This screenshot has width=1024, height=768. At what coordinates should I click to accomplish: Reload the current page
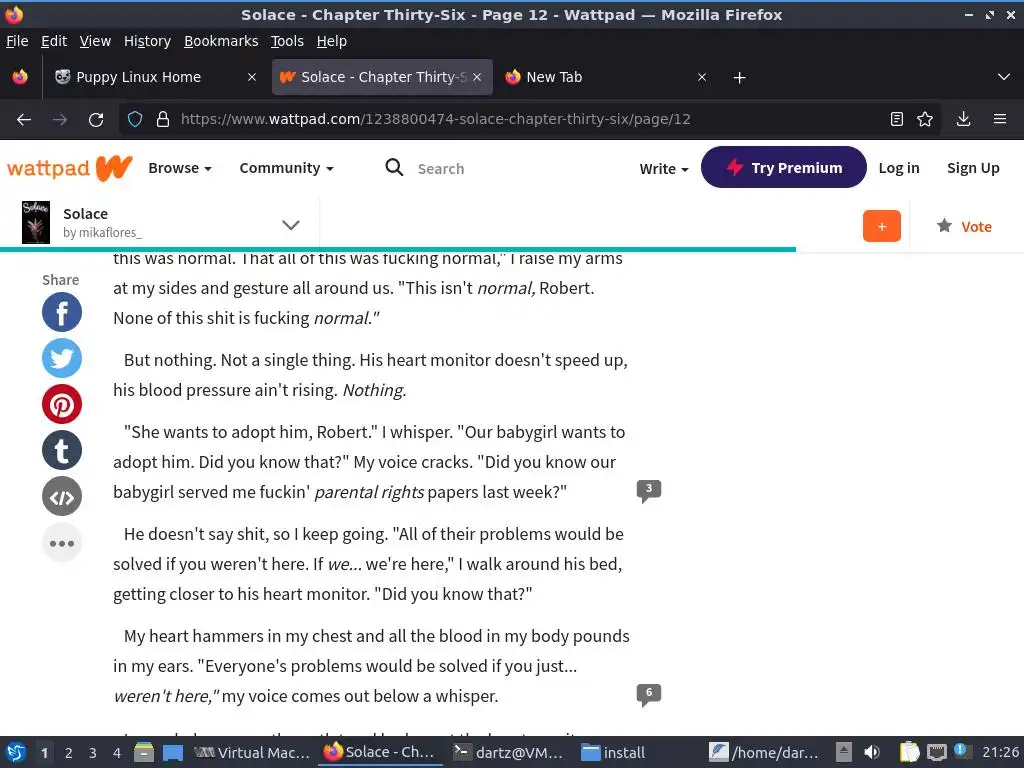pos(96,120)
